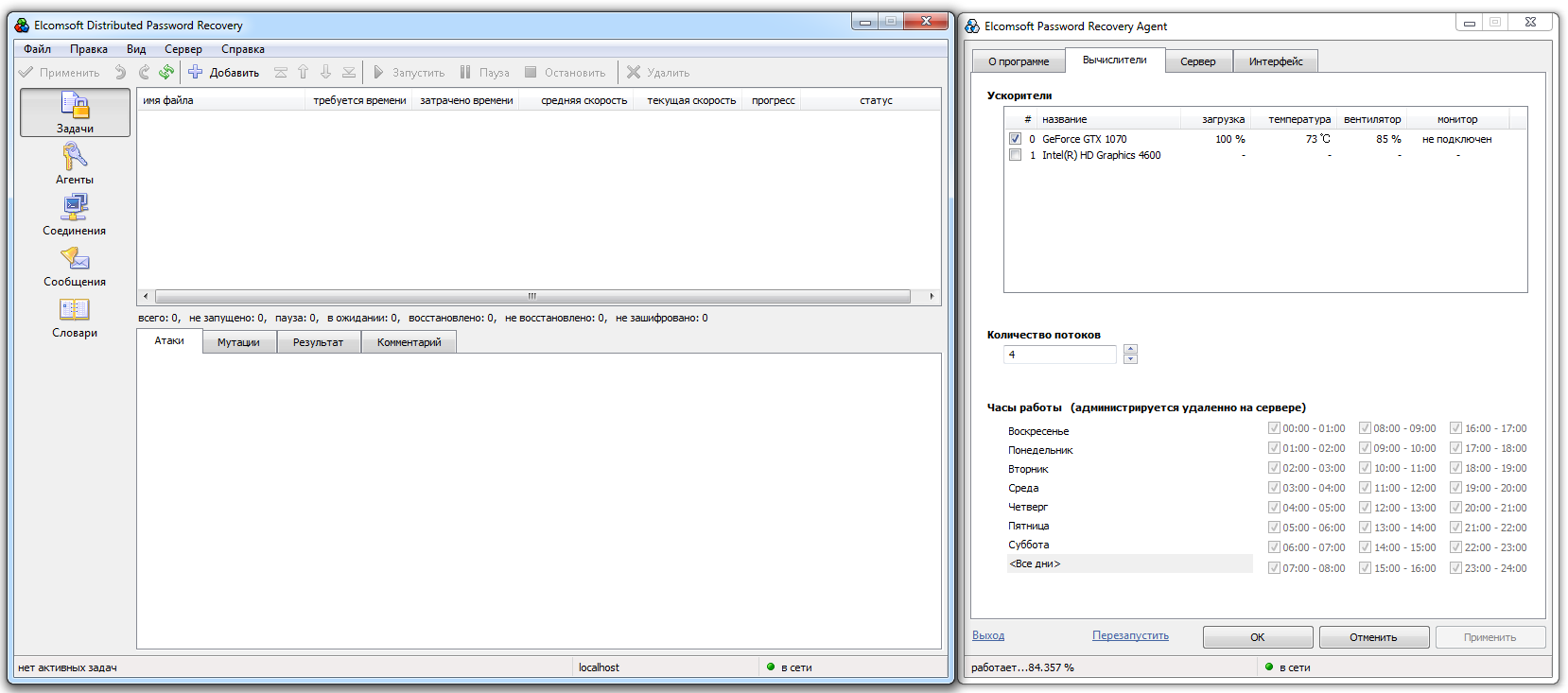Click the Остановить stop button in the toolbar
The image size is (1568, 693).
pos(565,72)
